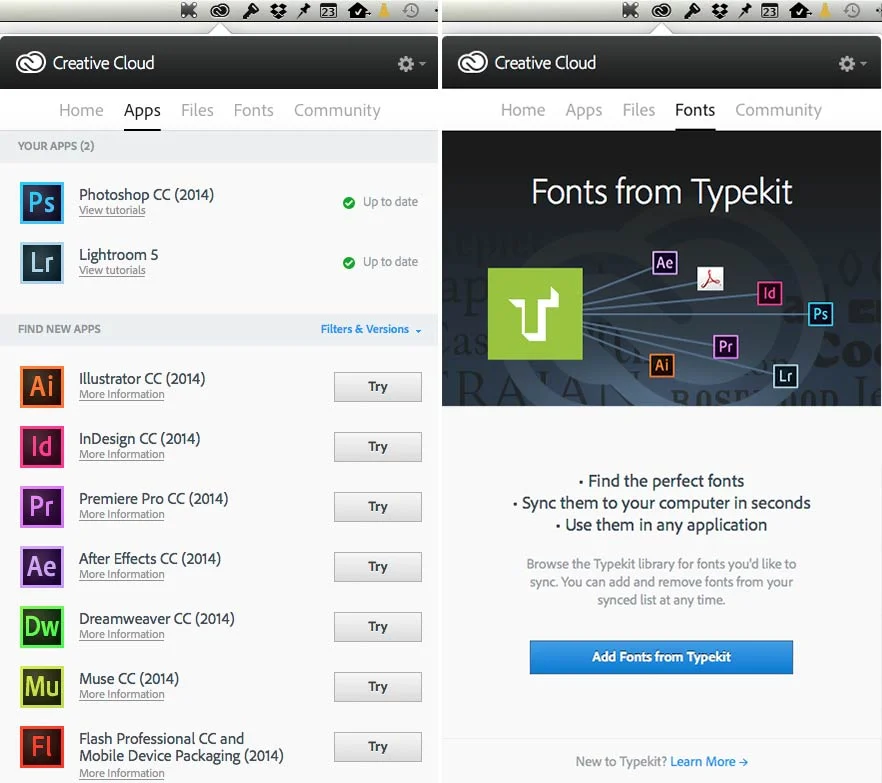The width and height of the screenshot is (882, 783).
Task: Click the Creative Cloud menu bar icon in the Apps panel
Action: 220,10
